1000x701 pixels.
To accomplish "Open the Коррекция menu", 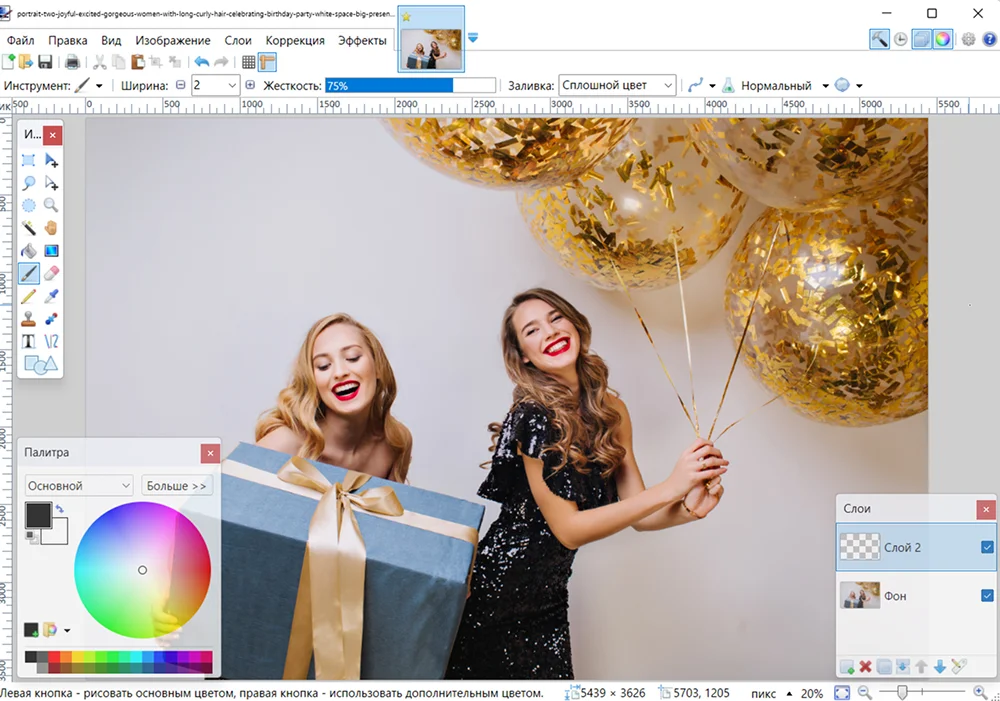I will tap(295, 40).
